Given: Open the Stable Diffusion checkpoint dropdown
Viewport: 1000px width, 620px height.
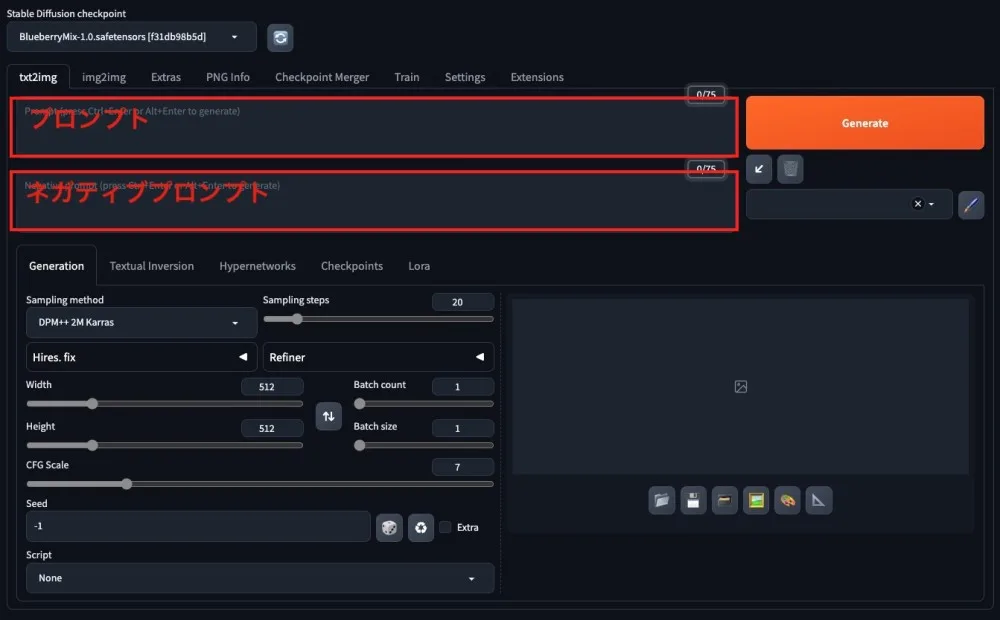Looking at the screenshot, I should (132, 37).
